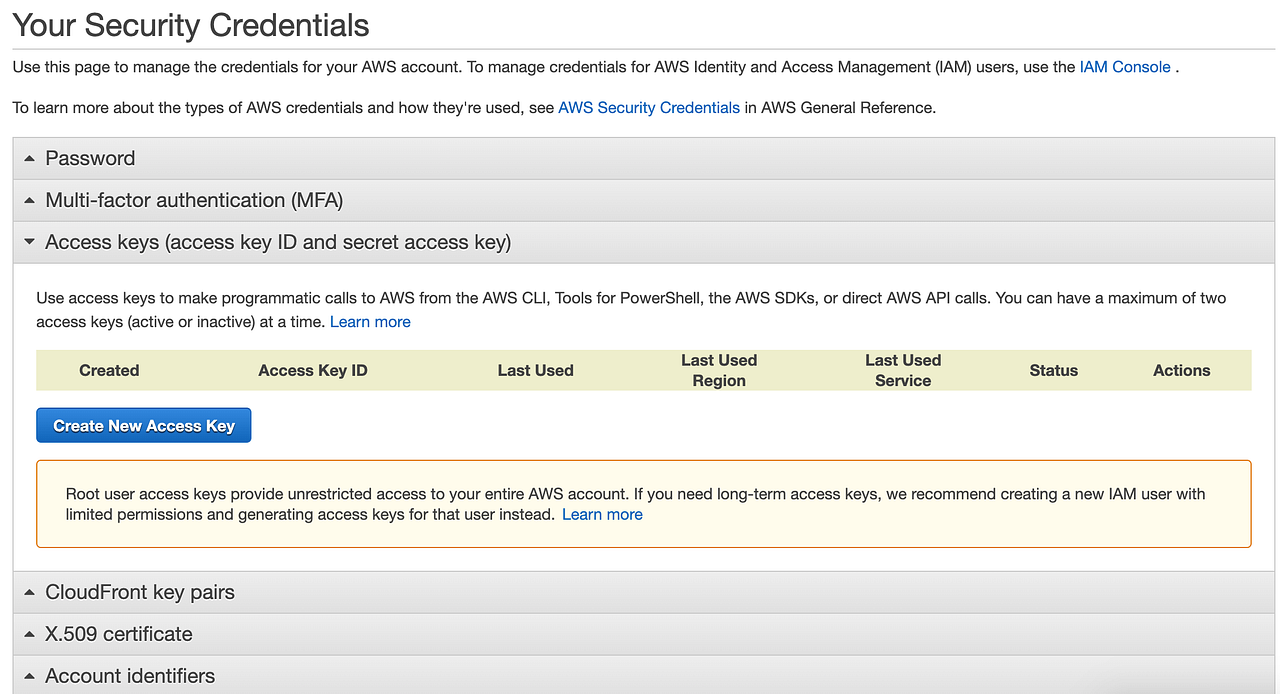Click the Actions column header
This screenshot has height=694, width=1280.
[1181, 371]
